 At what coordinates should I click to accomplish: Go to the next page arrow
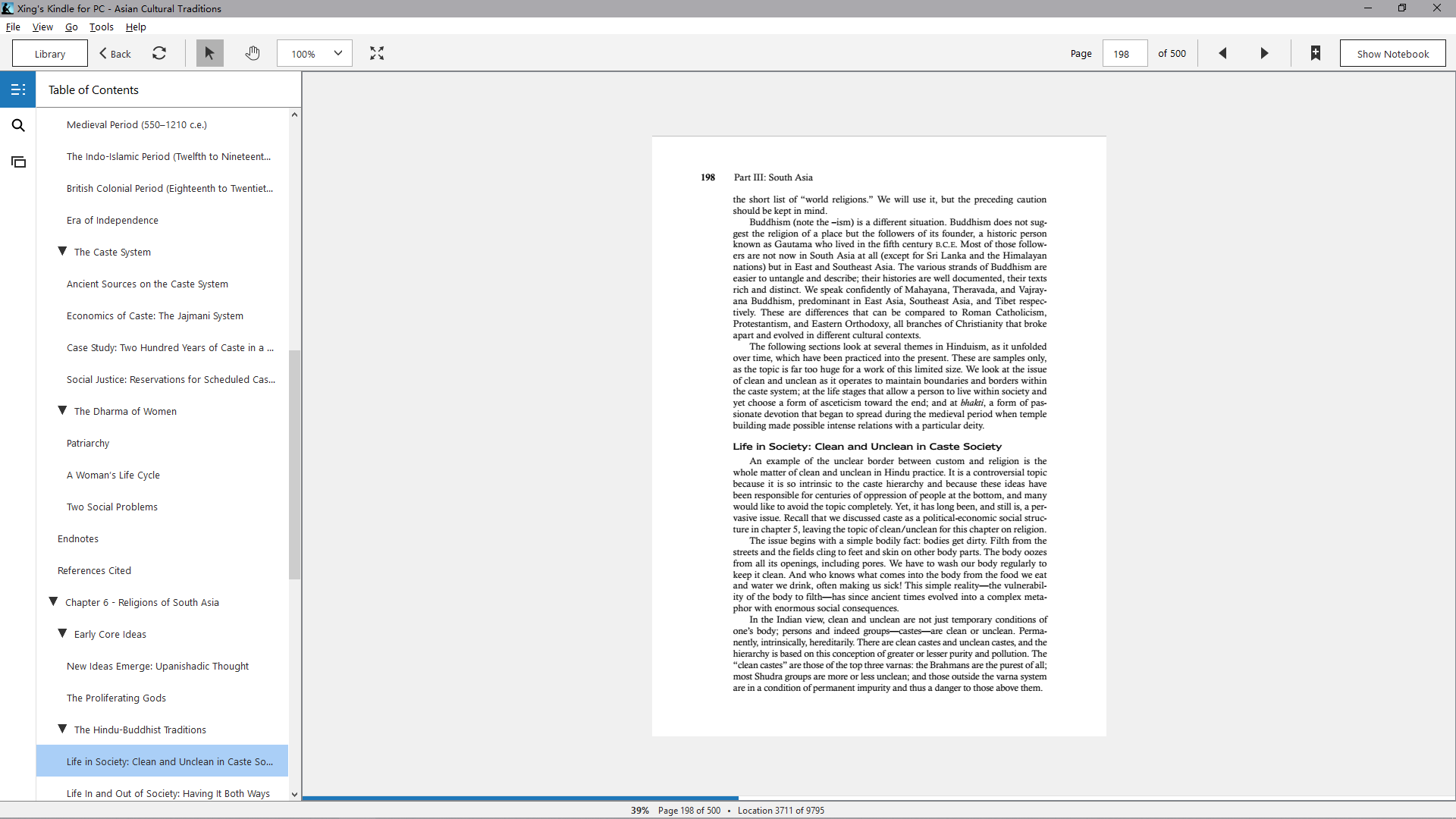click(x=1264, y=53)
